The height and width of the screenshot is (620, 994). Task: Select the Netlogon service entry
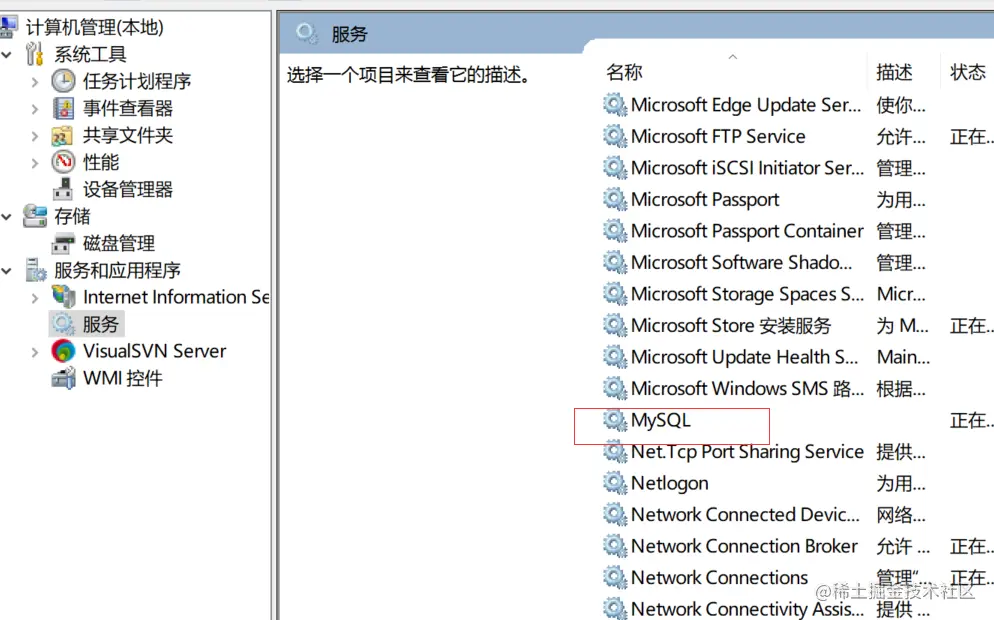pyautogui.click(x=669, y=483)
